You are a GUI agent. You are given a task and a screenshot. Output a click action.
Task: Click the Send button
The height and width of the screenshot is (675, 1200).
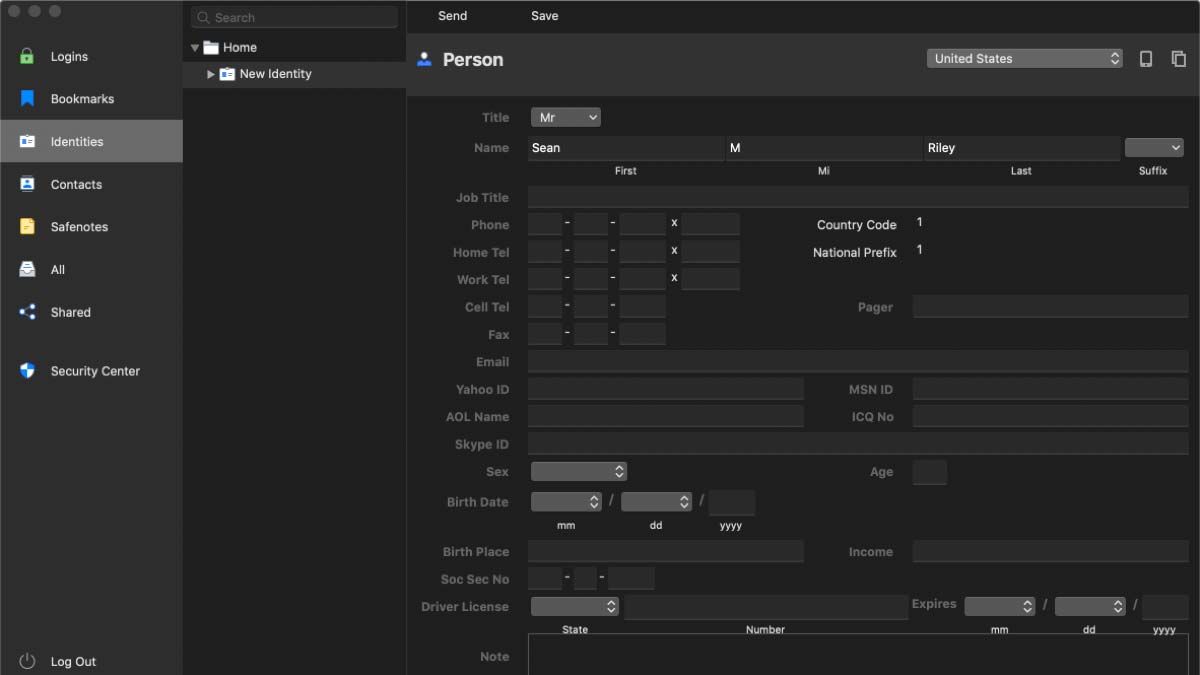tap(452, 16)
